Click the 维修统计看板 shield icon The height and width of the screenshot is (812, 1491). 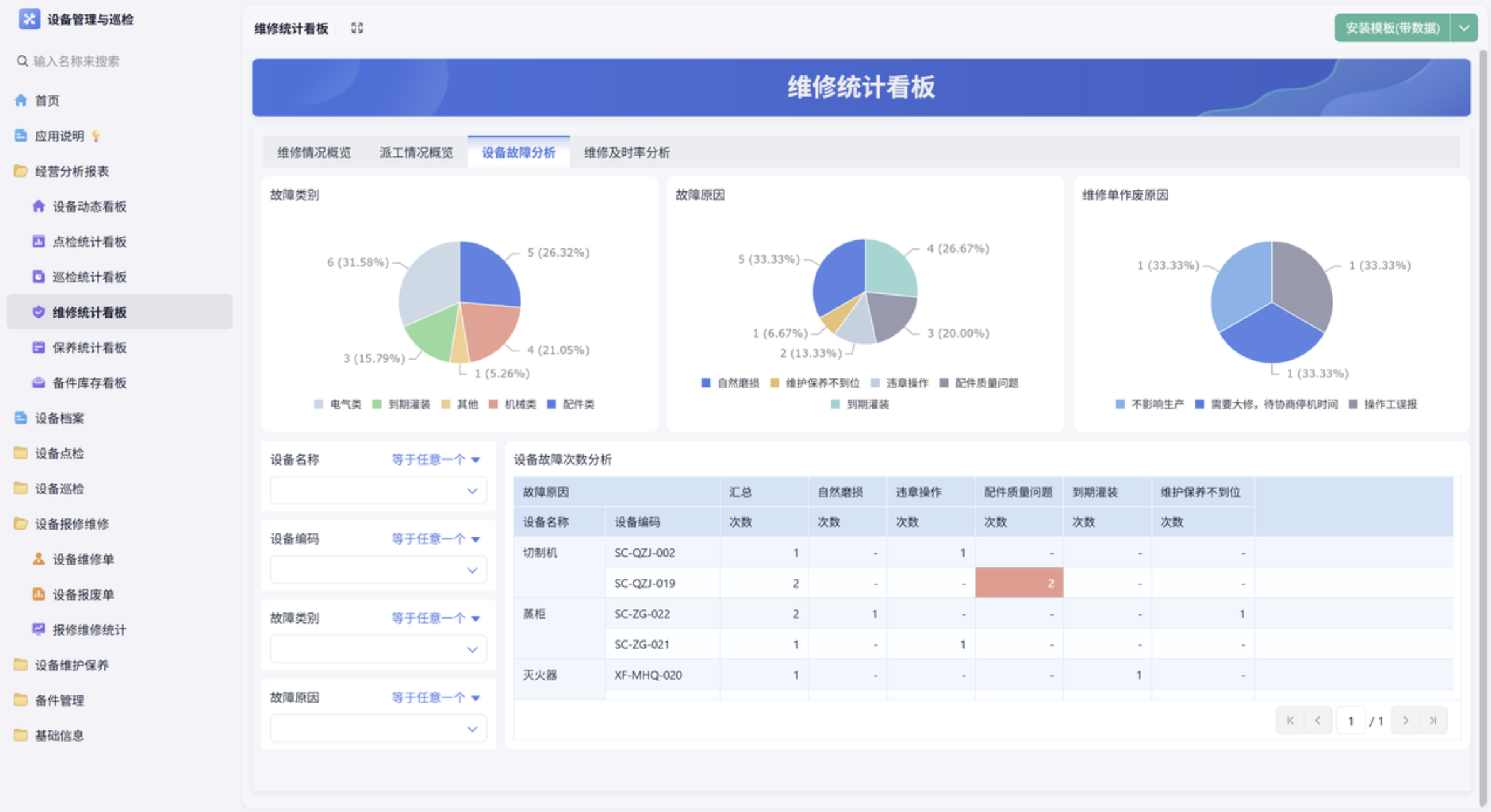click(x=38, y=312)
